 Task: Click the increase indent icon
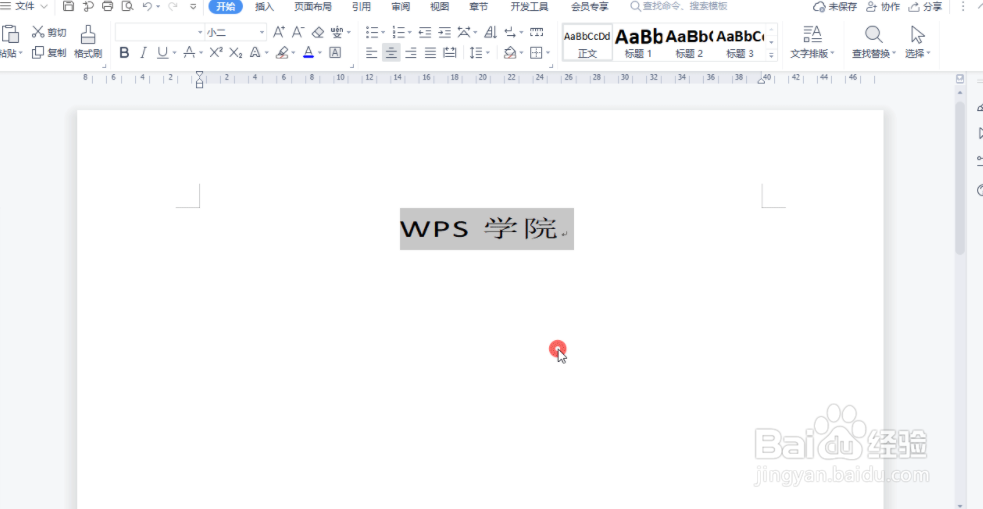[x=444, y=32]
